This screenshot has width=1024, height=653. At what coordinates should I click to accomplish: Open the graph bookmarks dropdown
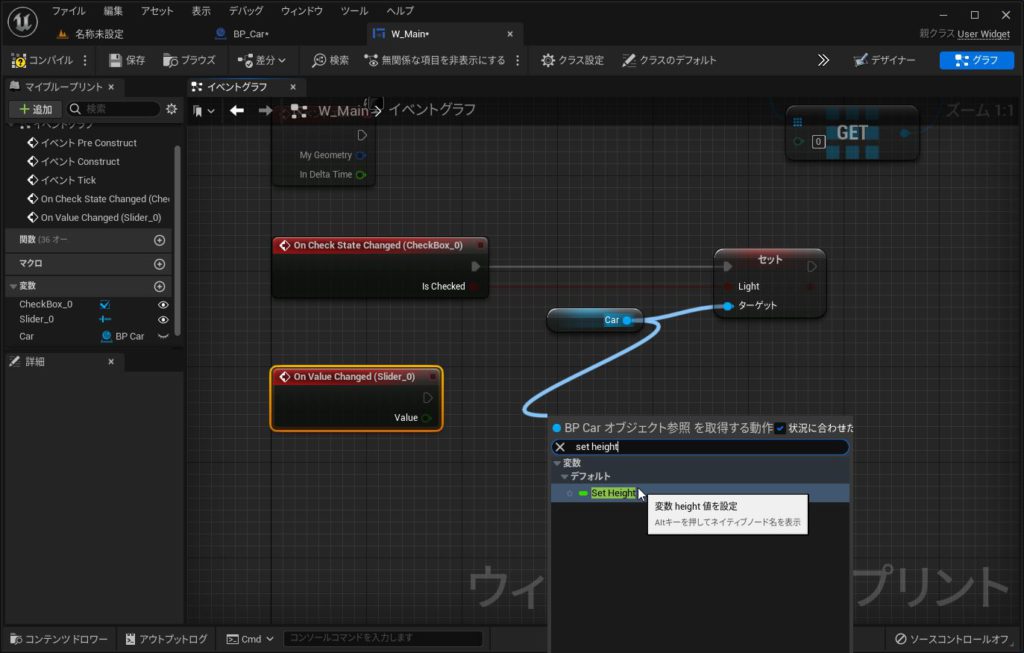pyautogui.click(x=203, y=111)
